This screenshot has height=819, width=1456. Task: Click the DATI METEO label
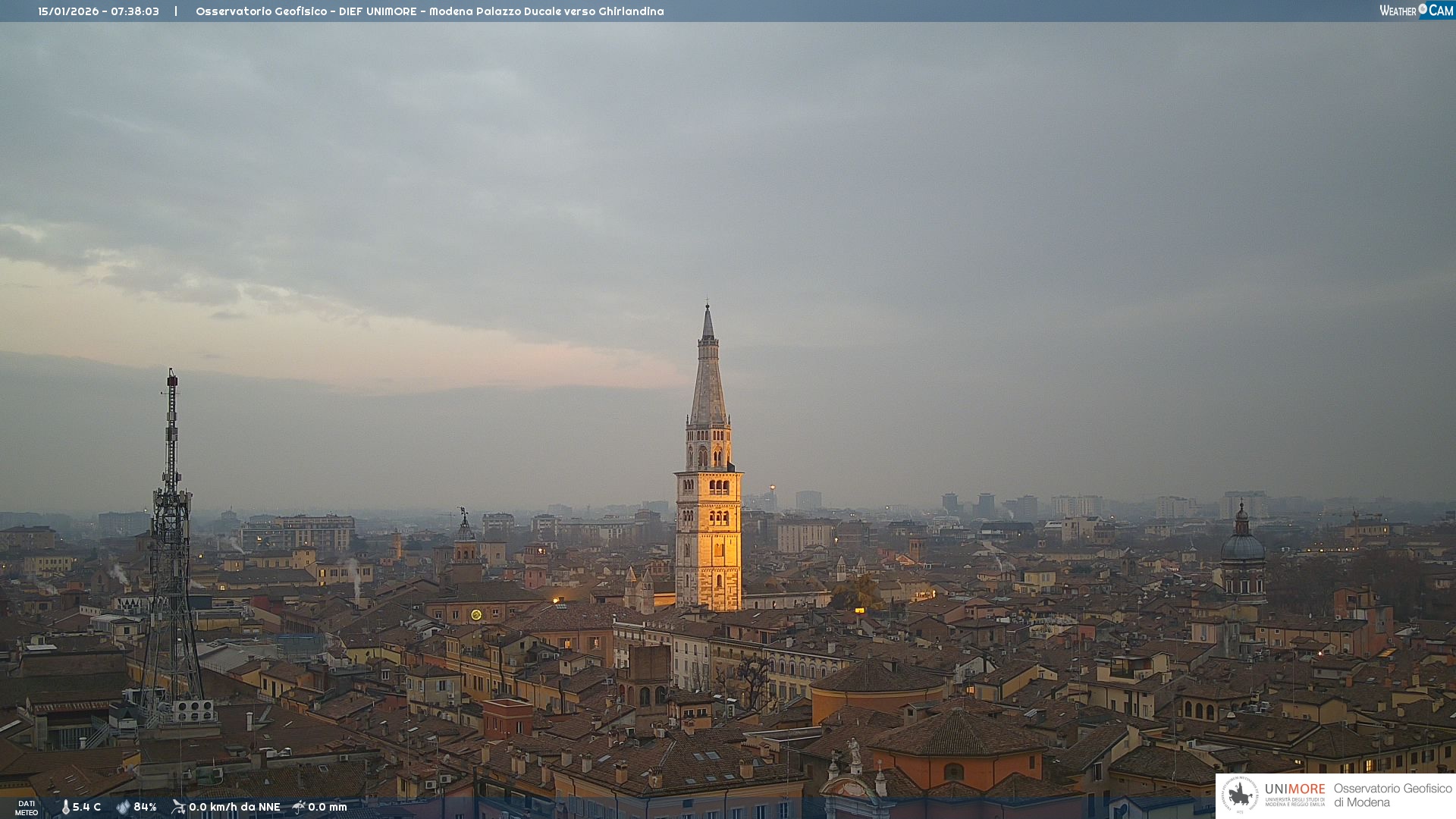coord(27,808)
